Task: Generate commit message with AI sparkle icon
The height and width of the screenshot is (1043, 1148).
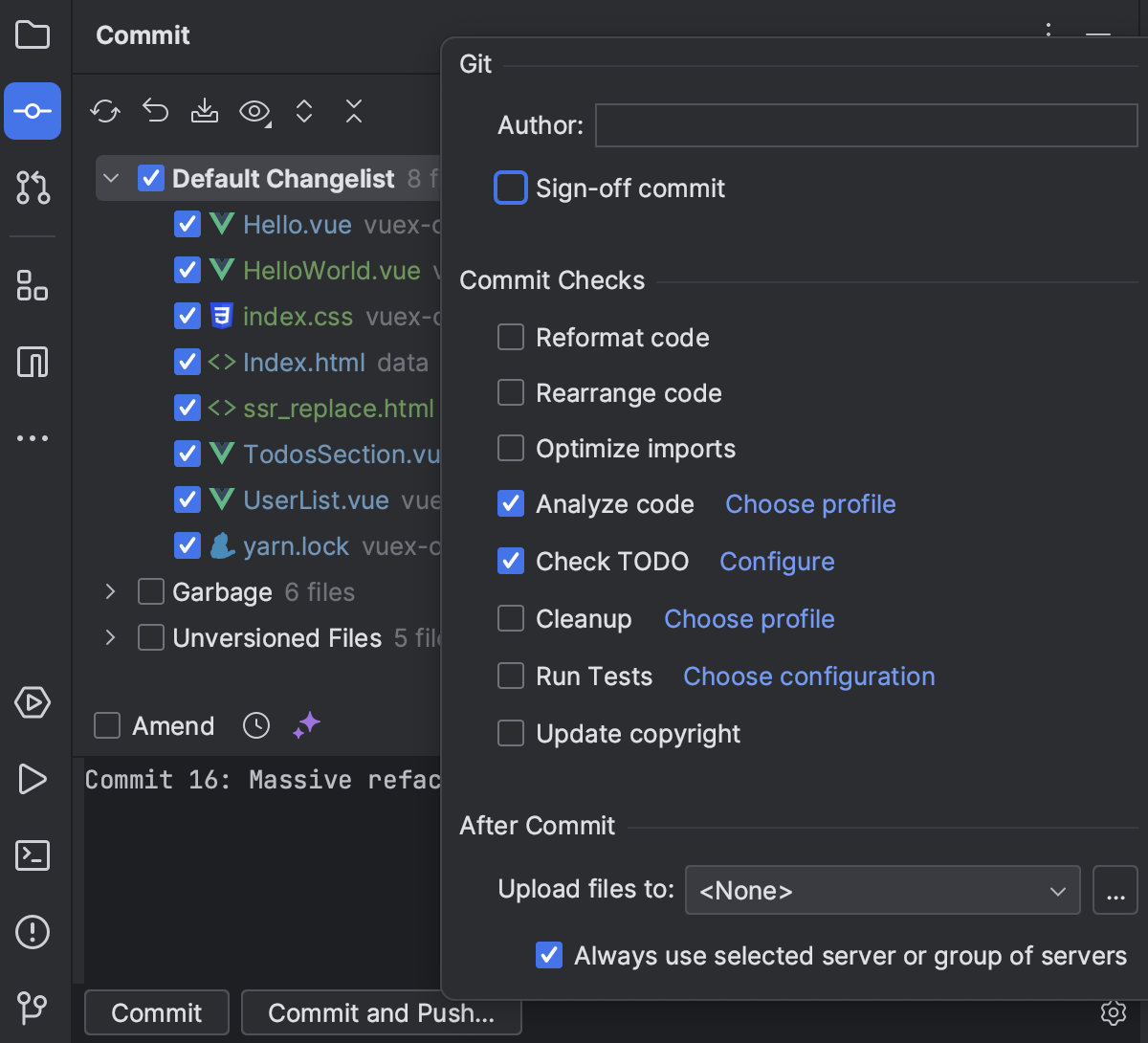Action: (x=306, y=725)
